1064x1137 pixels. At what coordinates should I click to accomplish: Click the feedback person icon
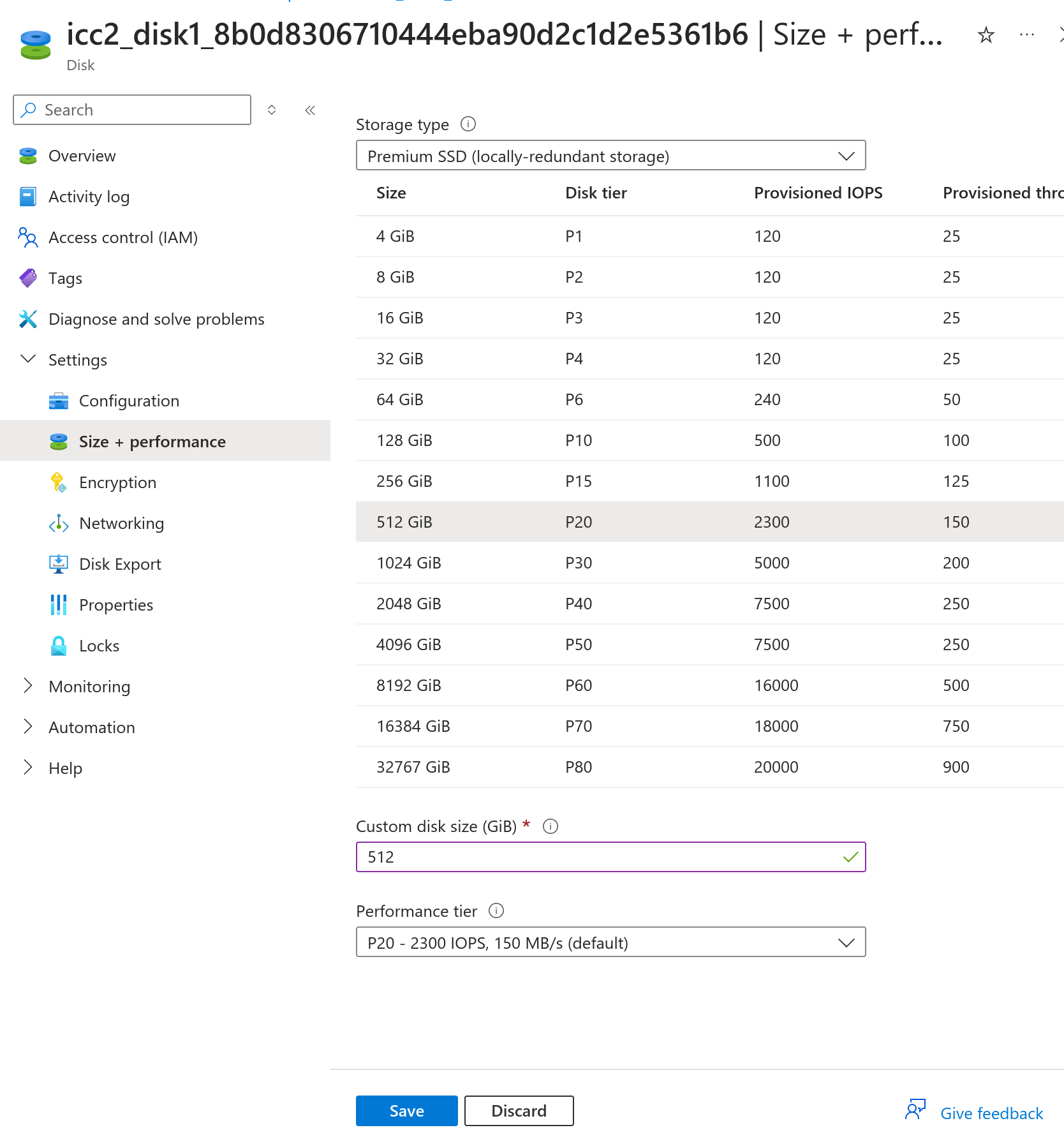click(915, 1110)
